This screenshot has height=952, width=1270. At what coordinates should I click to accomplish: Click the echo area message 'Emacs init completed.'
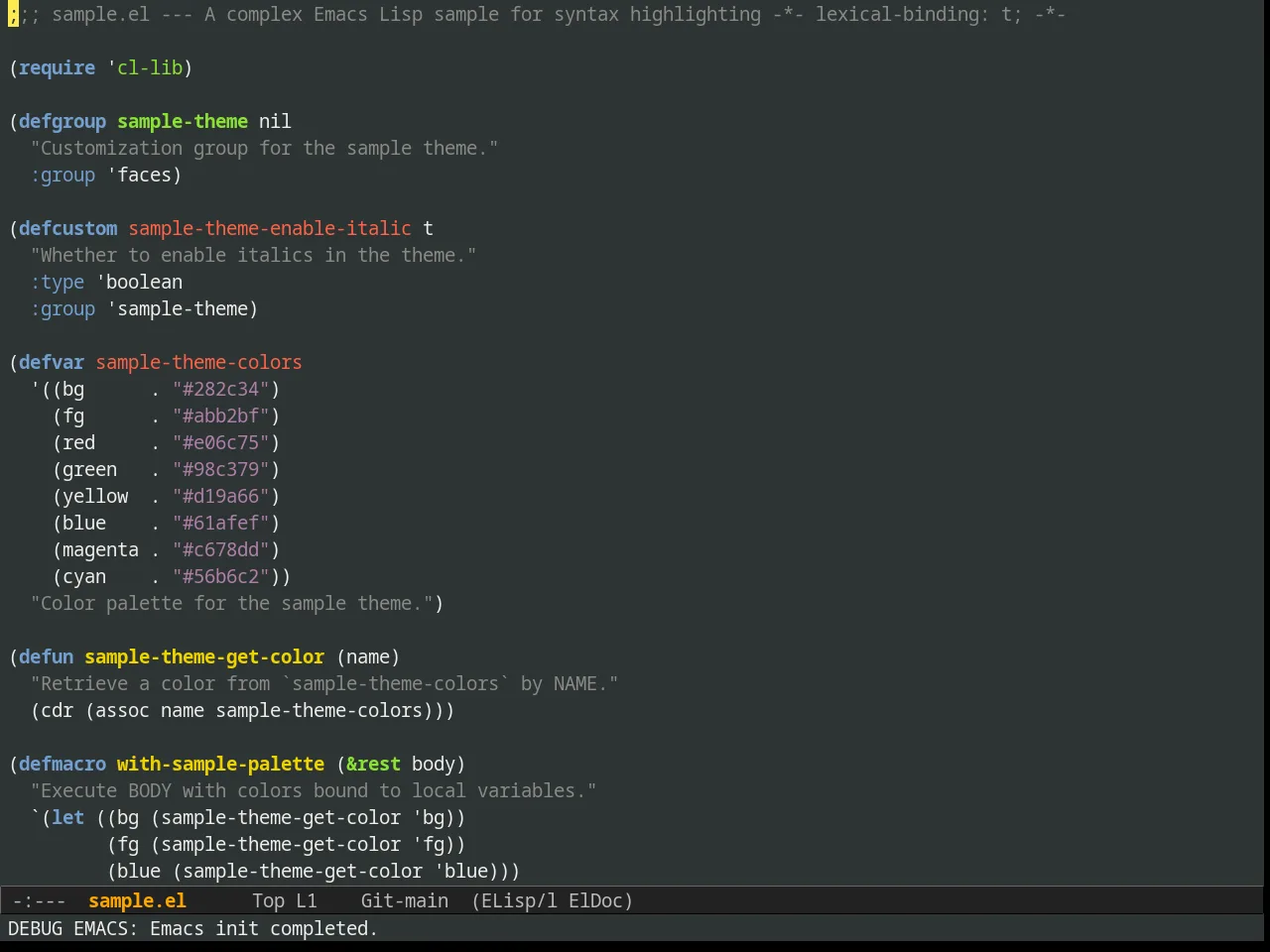pos(264,928)
